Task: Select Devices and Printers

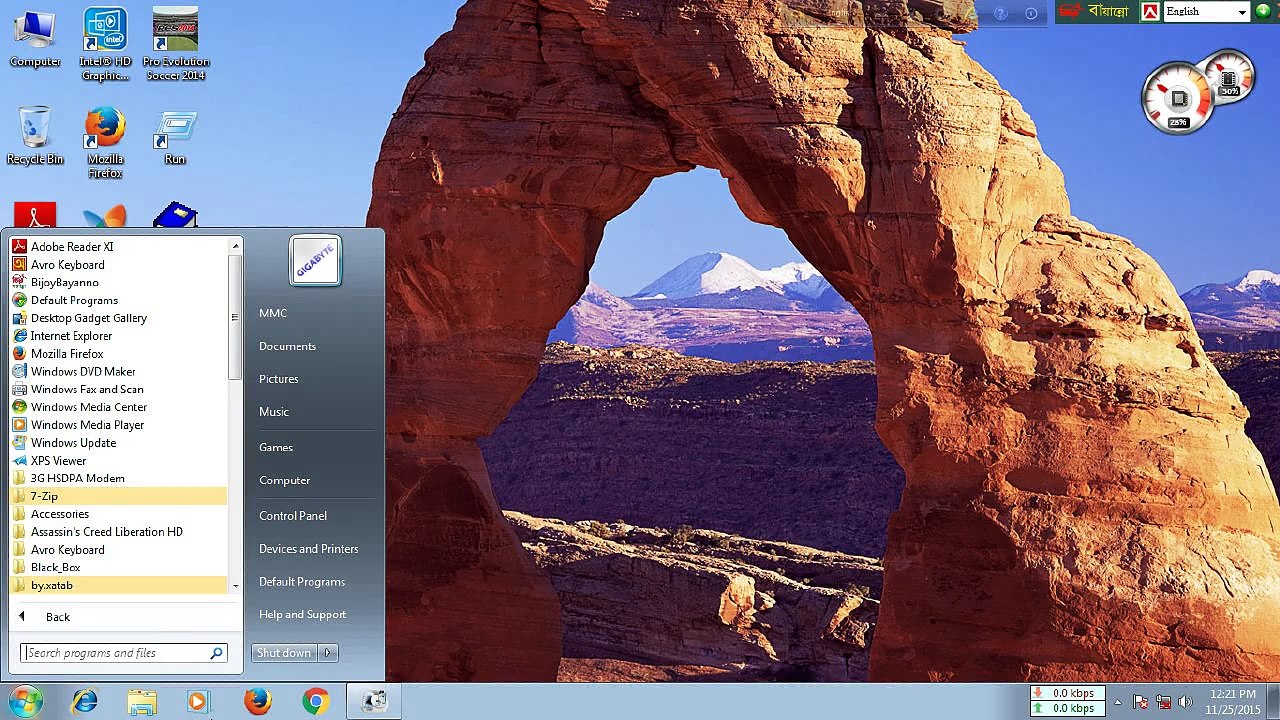Action: tap(308, 549)
